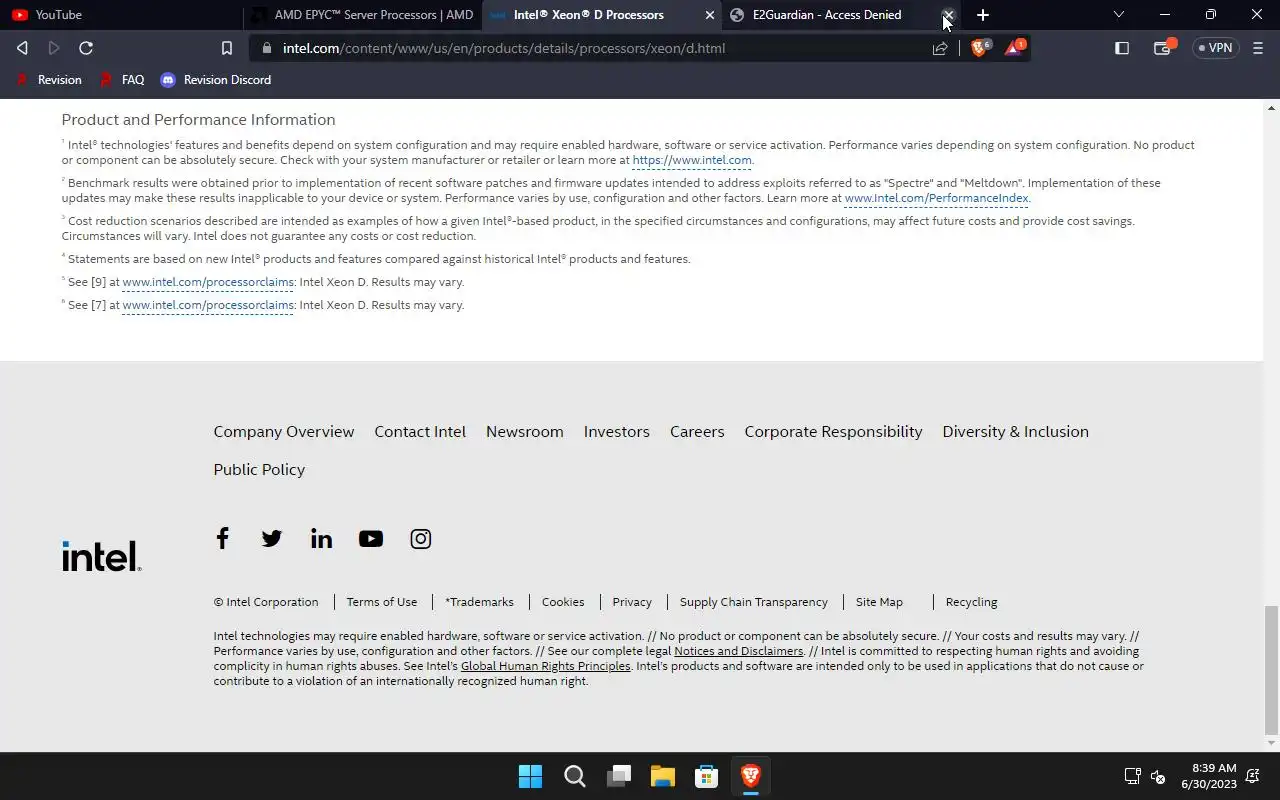Click the VPN button
1280x800 pixels.
click(x=1215, y=48)
